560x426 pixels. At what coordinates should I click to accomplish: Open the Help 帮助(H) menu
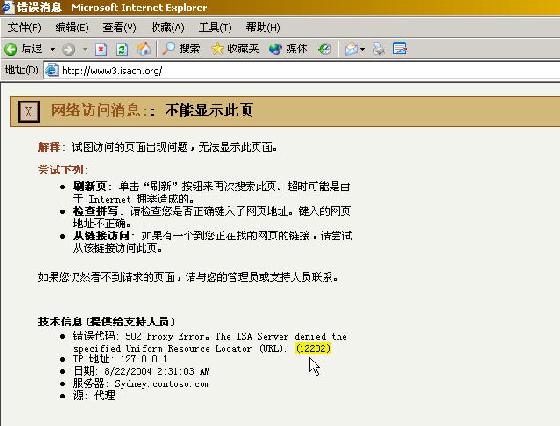pos(263,27)
